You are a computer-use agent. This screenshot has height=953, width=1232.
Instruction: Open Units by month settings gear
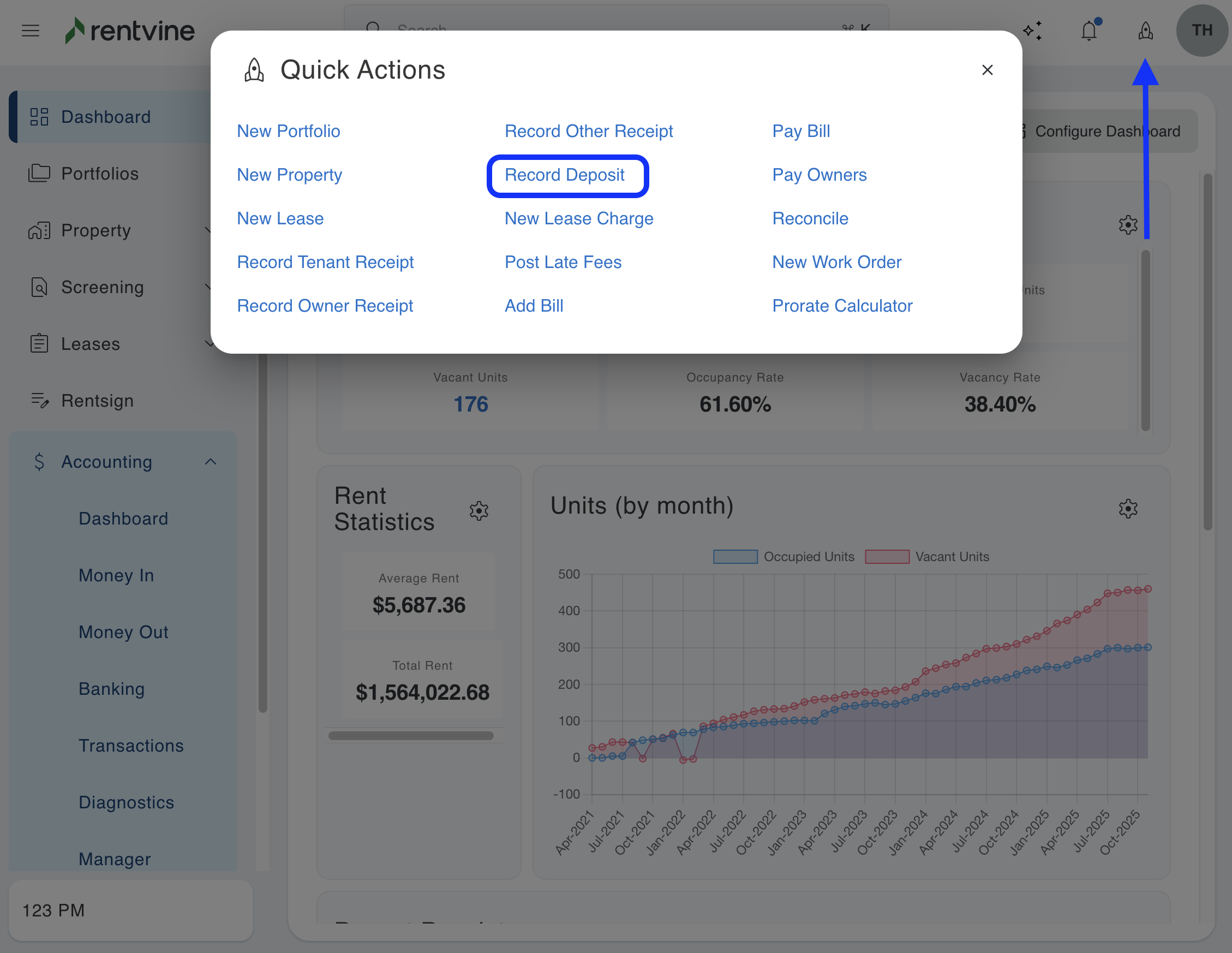pos(1128,508)
